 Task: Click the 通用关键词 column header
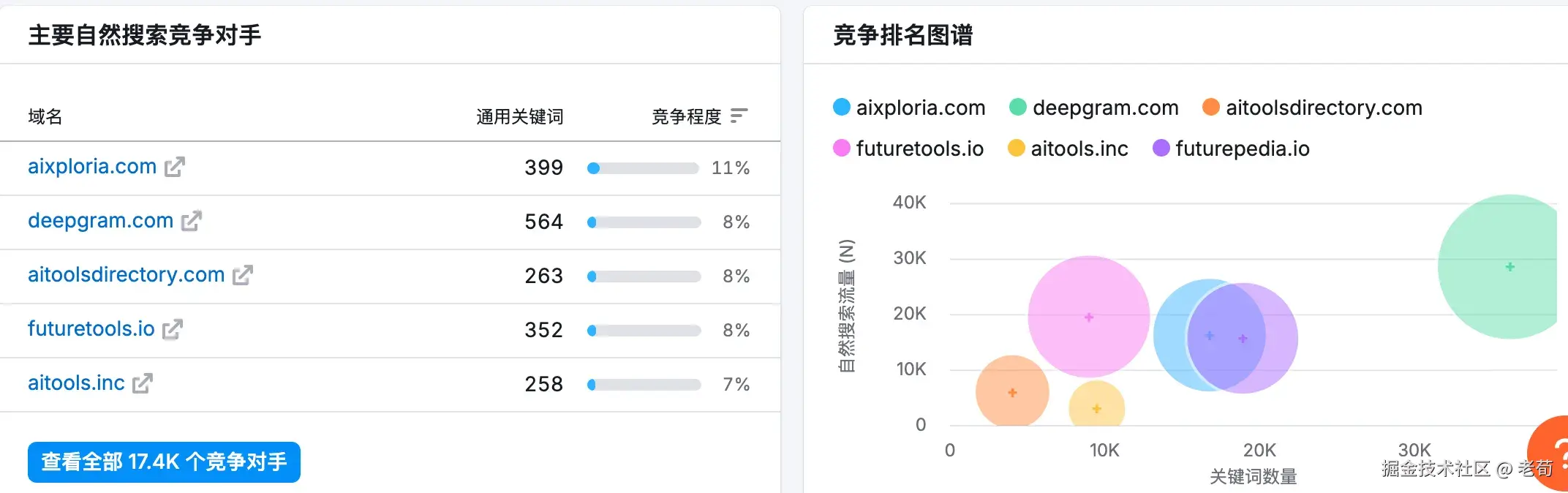519,116
